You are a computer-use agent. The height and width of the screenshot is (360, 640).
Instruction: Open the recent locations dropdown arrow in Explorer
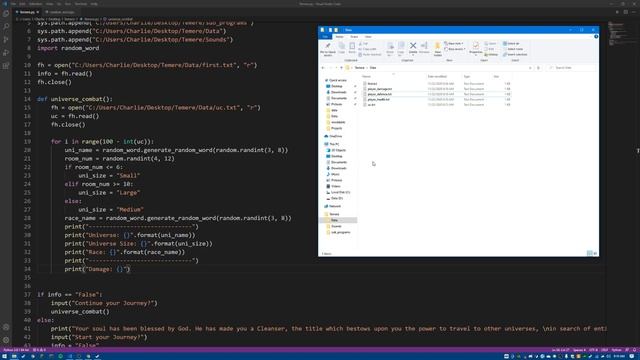point(336,68)
